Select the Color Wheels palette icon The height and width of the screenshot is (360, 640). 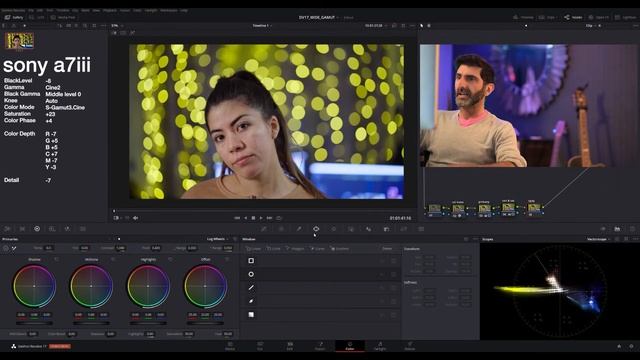pos(37,229)
